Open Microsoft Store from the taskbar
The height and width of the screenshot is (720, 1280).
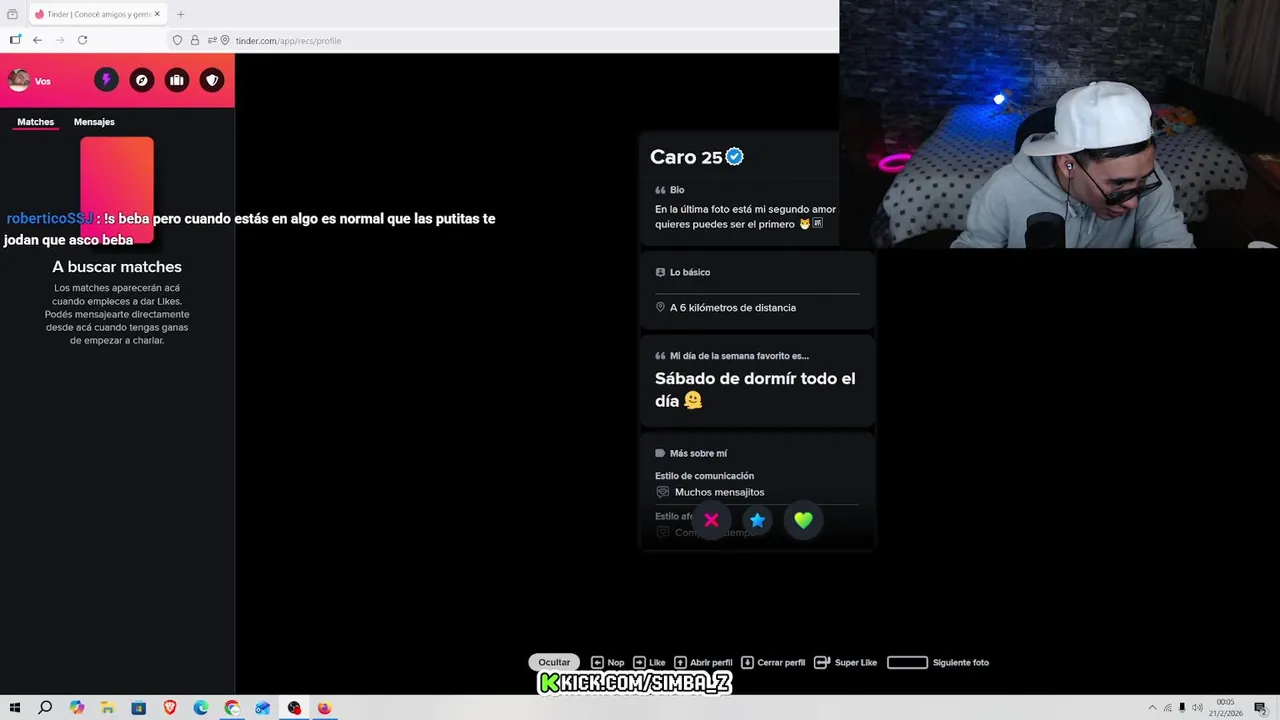138,708
